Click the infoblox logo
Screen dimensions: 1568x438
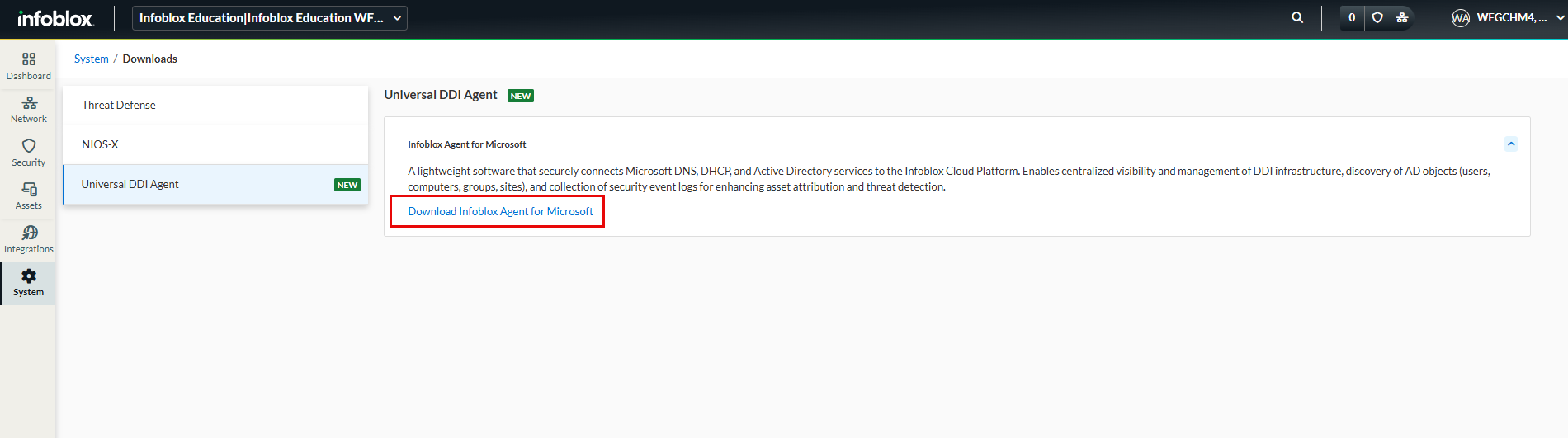(x=55, y=18)
